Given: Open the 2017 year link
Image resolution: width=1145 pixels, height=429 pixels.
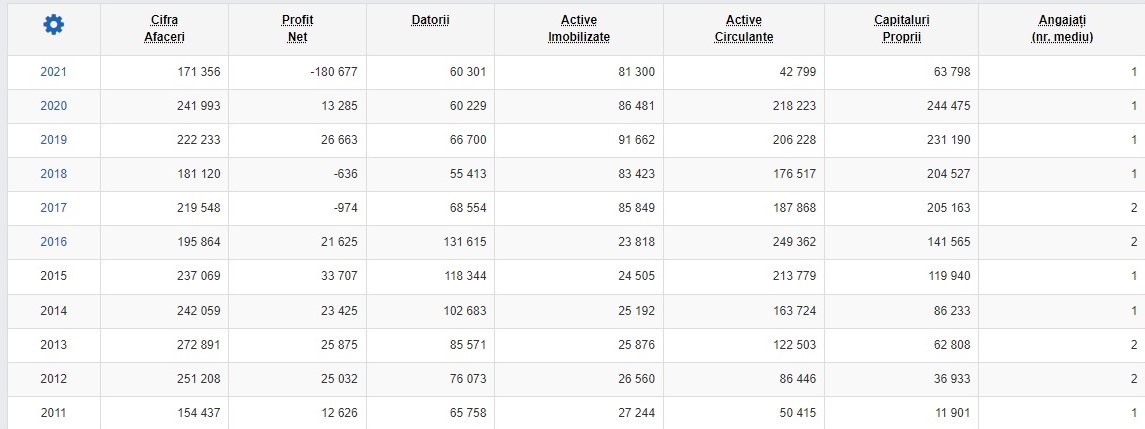Looking at the screenshot, I should (53, 208).
